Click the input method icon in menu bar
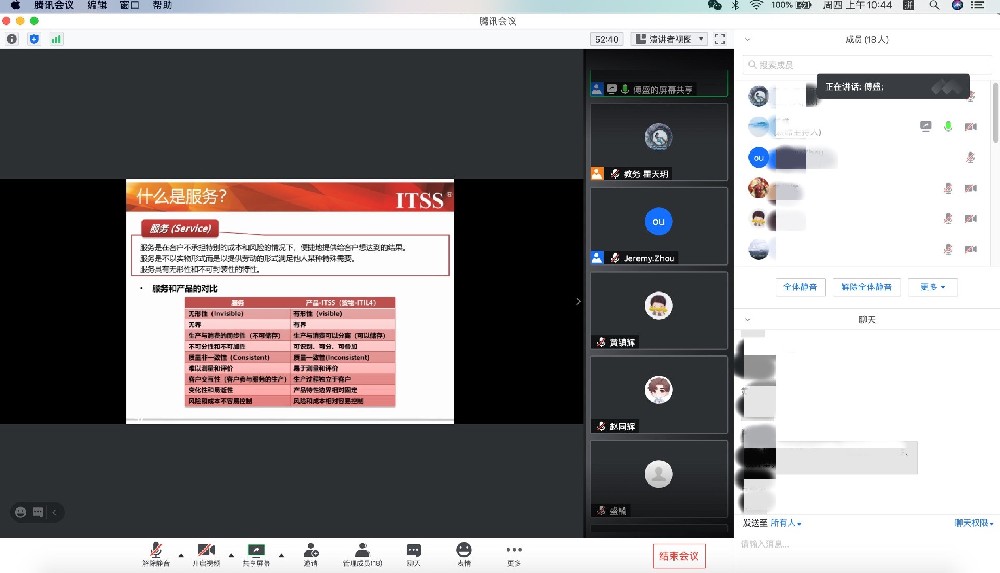 pyautogui.click(x=909, y=5)
